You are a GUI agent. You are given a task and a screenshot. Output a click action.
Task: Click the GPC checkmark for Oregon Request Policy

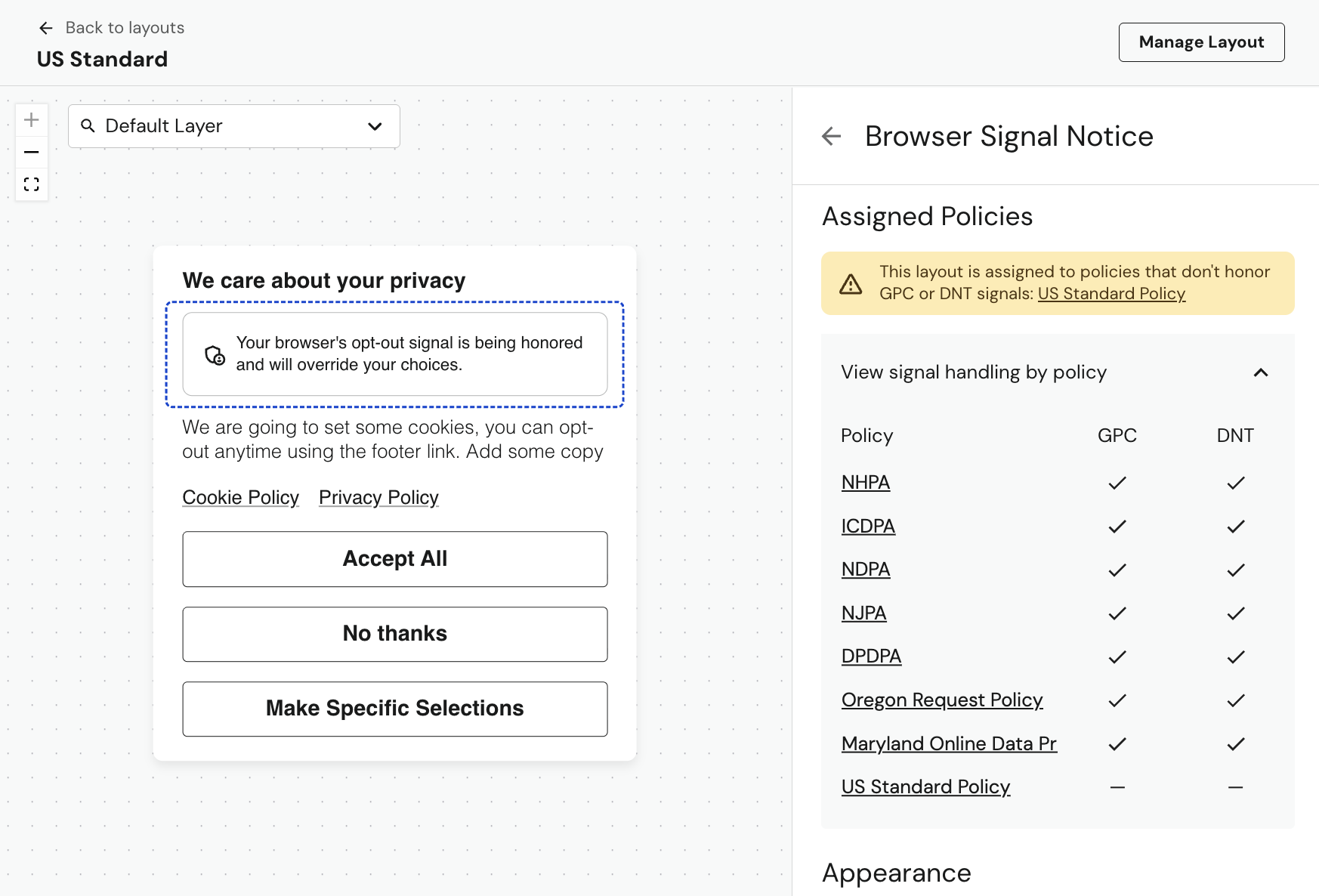[1117, 700]
